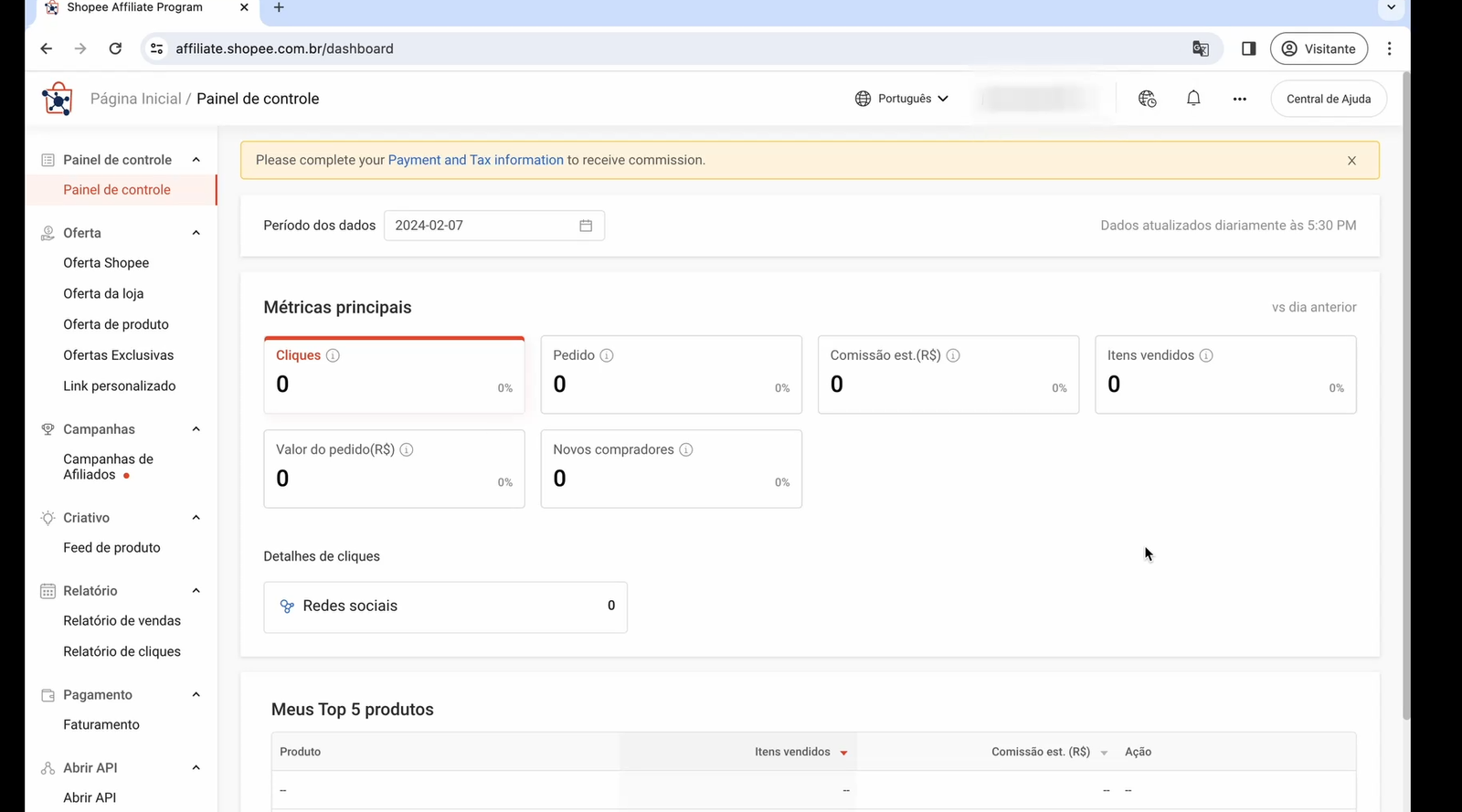Sort table by Comissão est. (R$) arrow

[x=1104, y=754]
